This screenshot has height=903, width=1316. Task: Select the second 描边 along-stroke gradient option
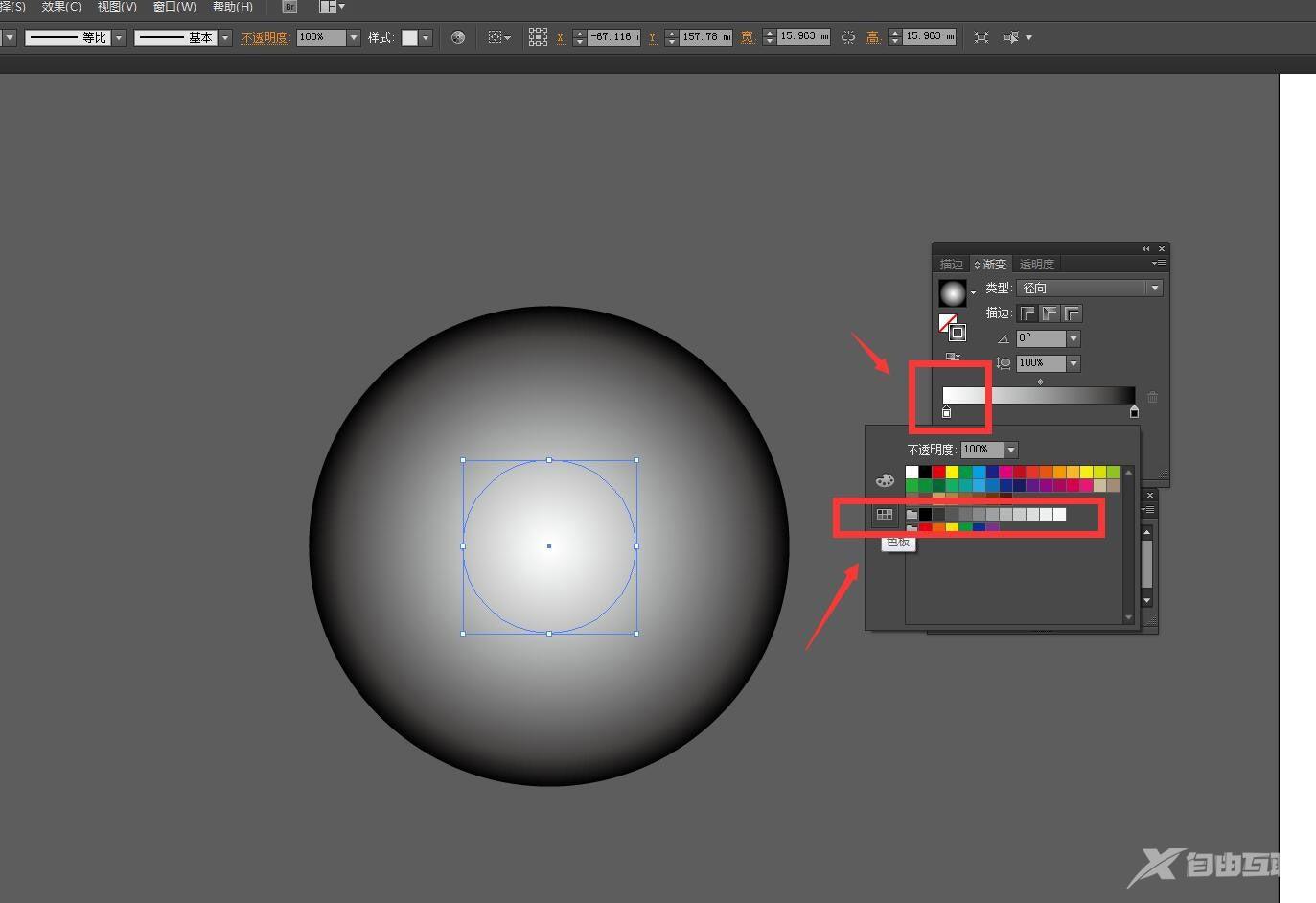1050,313
